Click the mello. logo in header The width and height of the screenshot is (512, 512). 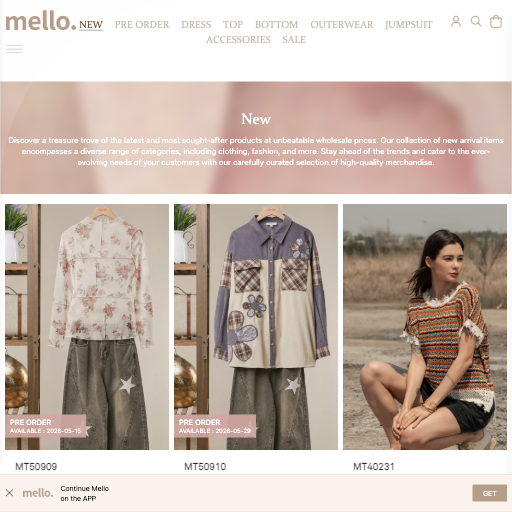click(x=41, y=21)
